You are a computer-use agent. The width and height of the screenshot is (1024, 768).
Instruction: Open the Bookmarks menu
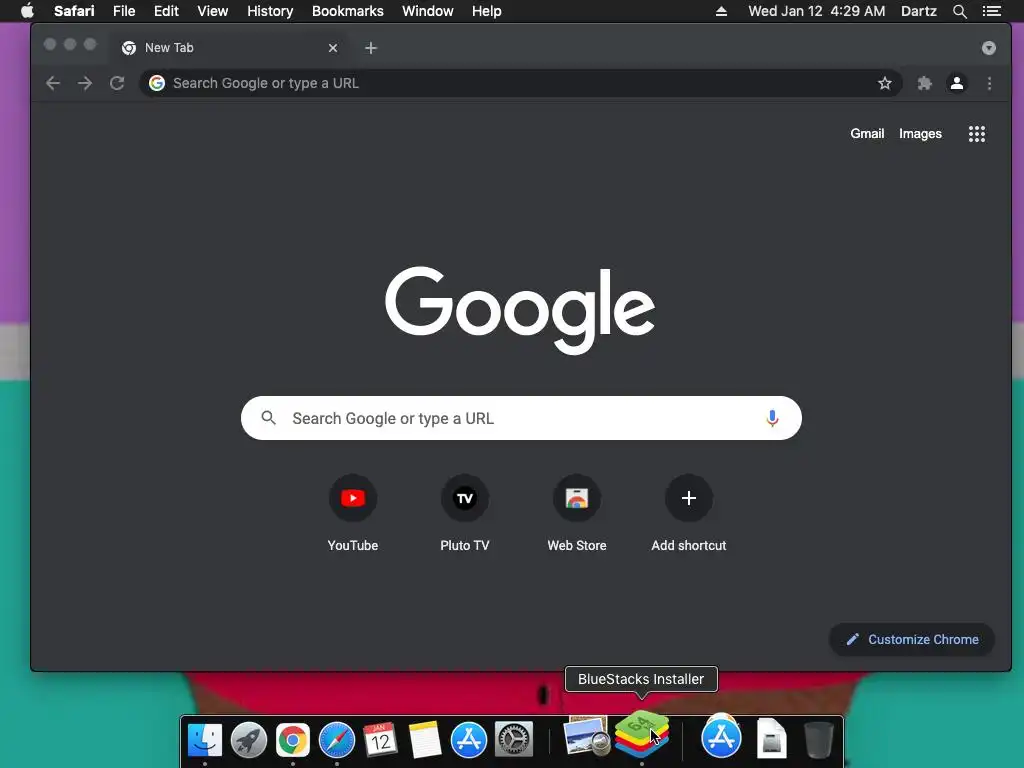[347, 11]
